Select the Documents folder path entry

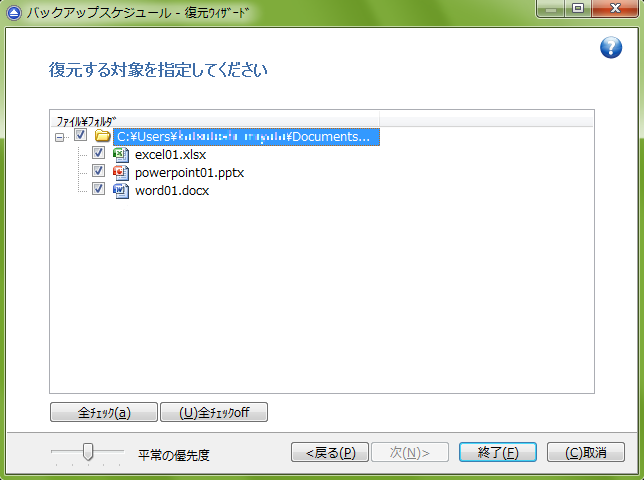pyautogui.click(x=245, y=136)
